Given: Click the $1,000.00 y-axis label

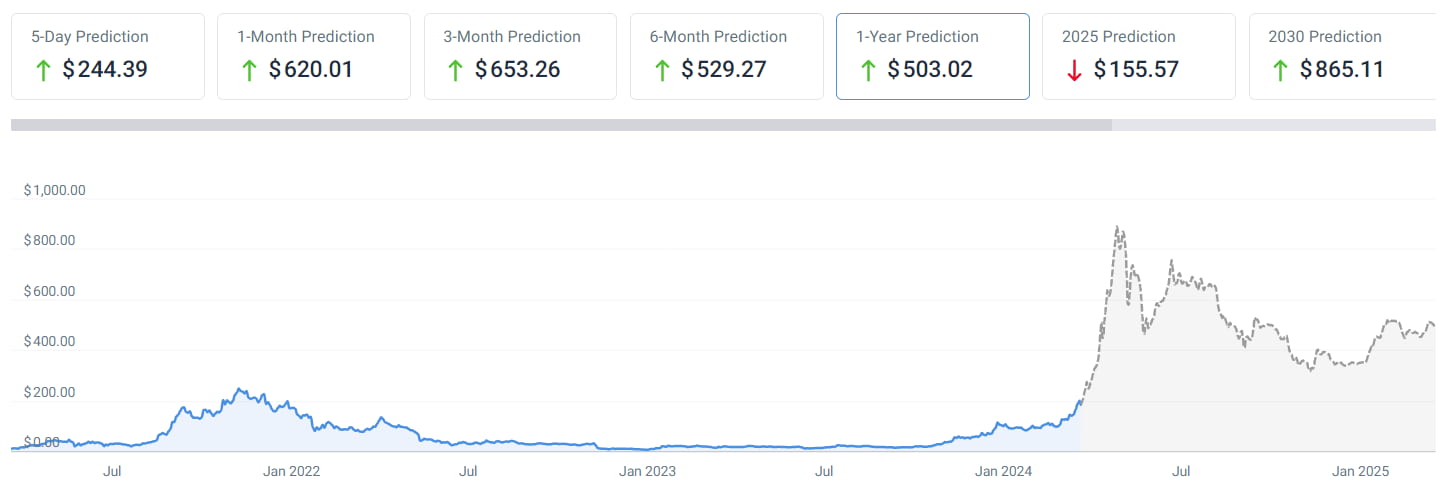Looking at the screenshot, I should [54, 190].
